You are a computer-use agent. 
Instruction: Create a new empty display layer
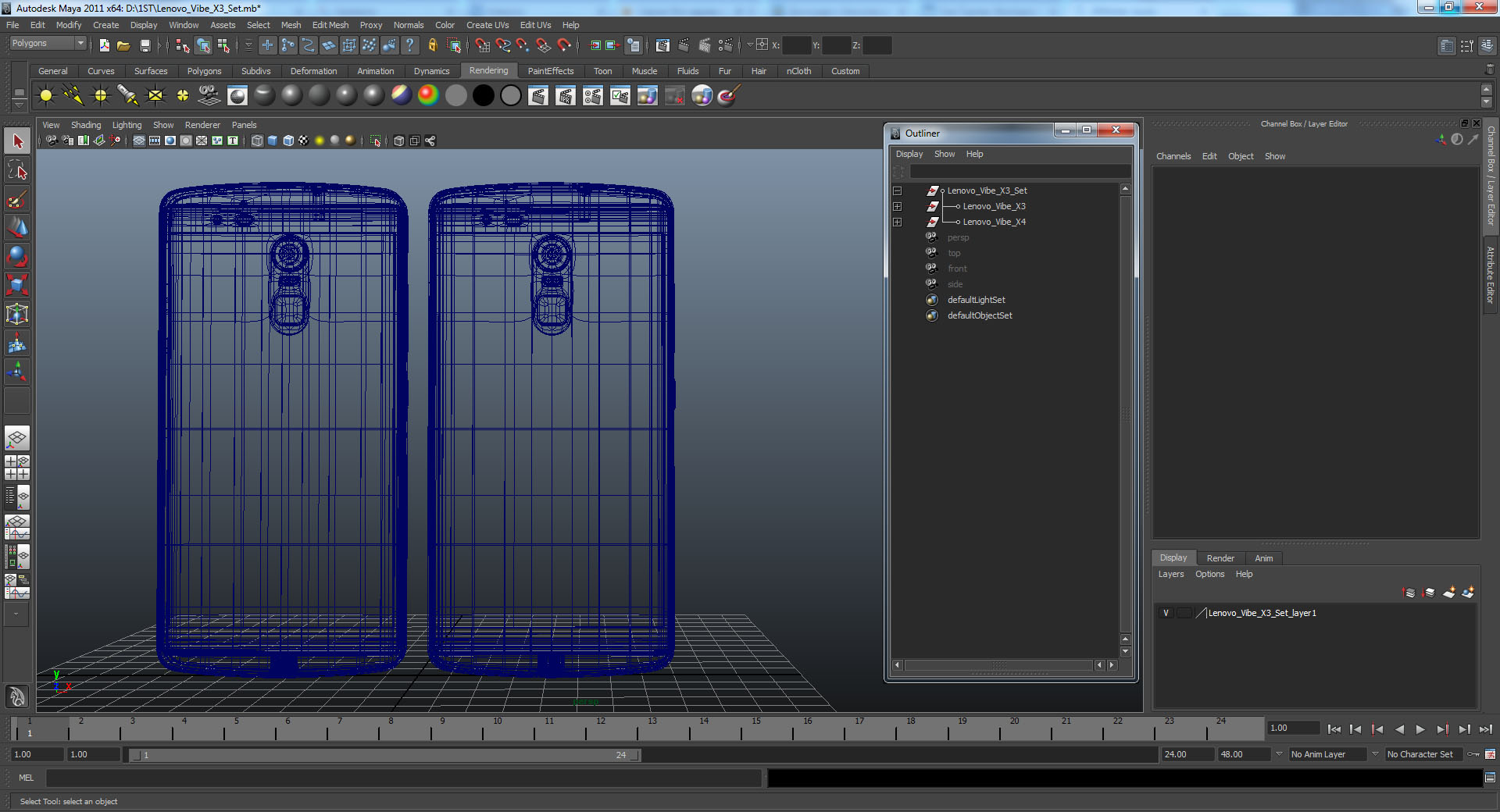pyautogui.click(x=1448, y=593)
